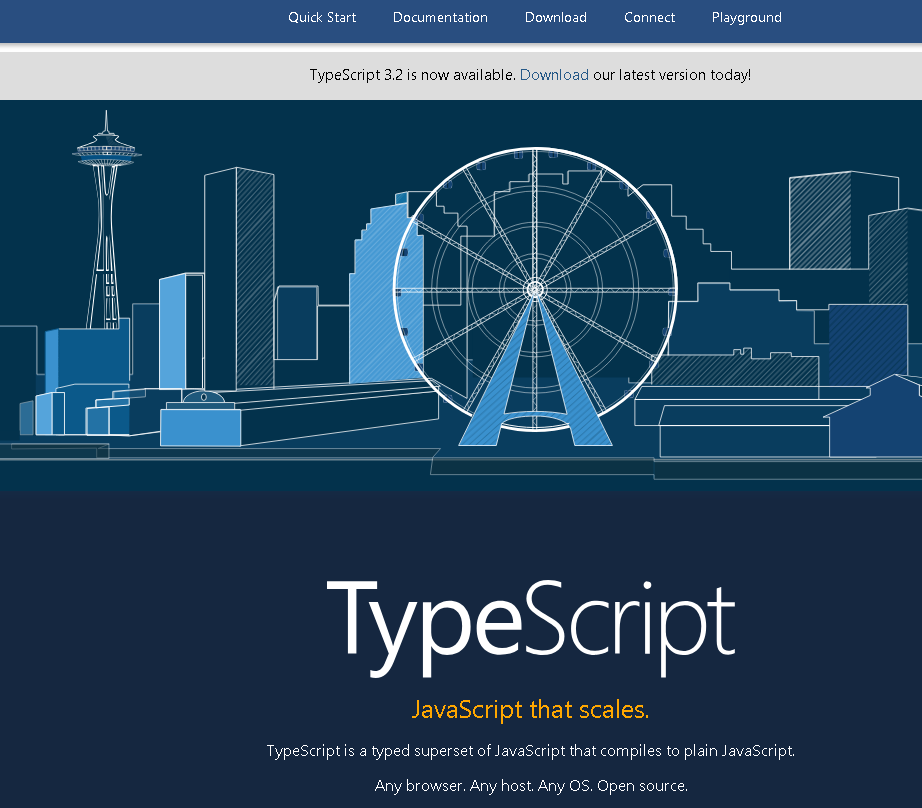Image resolution: width=922 pixels, height=808 pixels.
Task: Select the 'JavaScript that scales' tagline
Action: click(530, 709)
